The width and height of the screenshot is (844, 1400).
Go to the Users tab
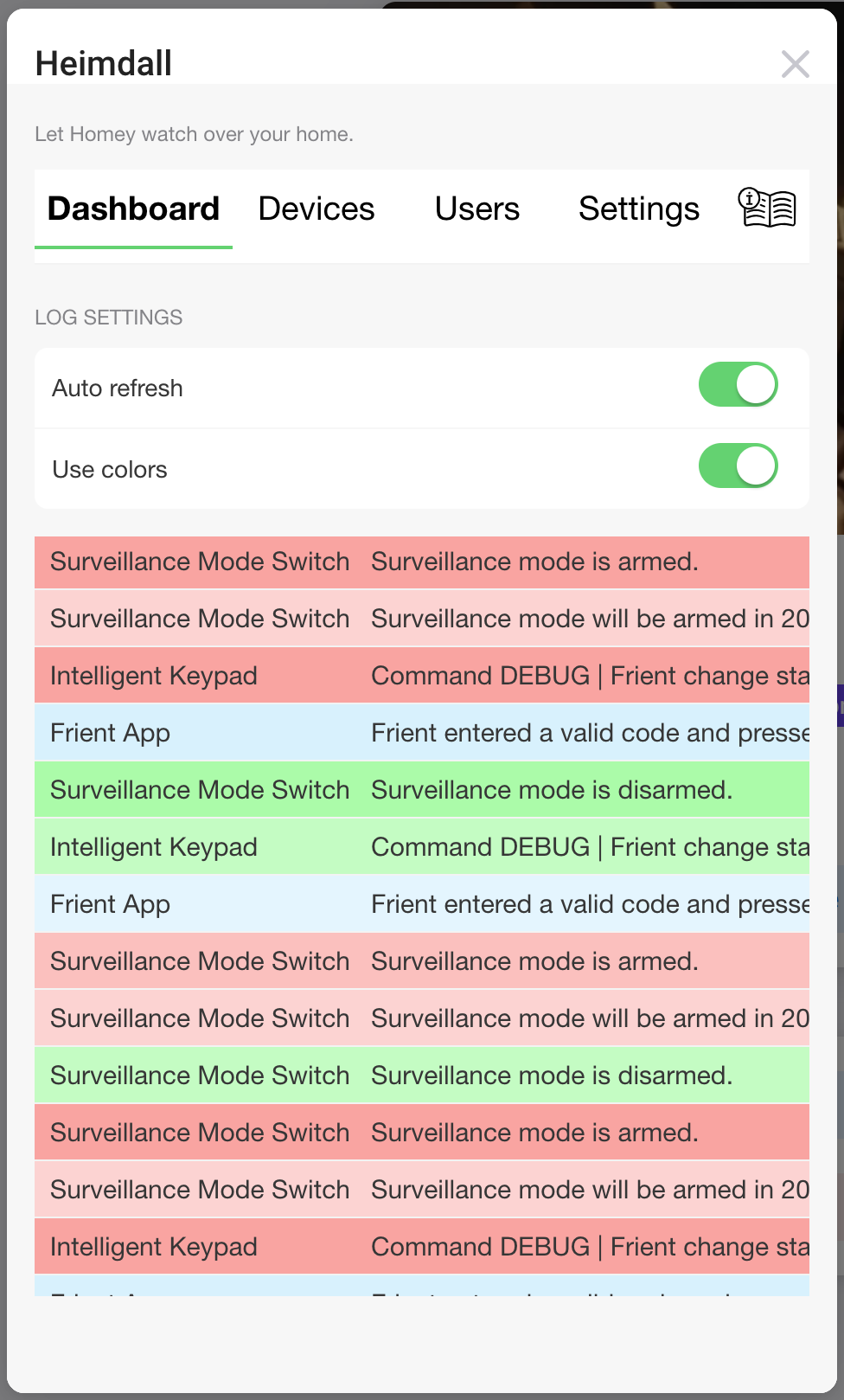pyautogui.click(x=477, y=209)
